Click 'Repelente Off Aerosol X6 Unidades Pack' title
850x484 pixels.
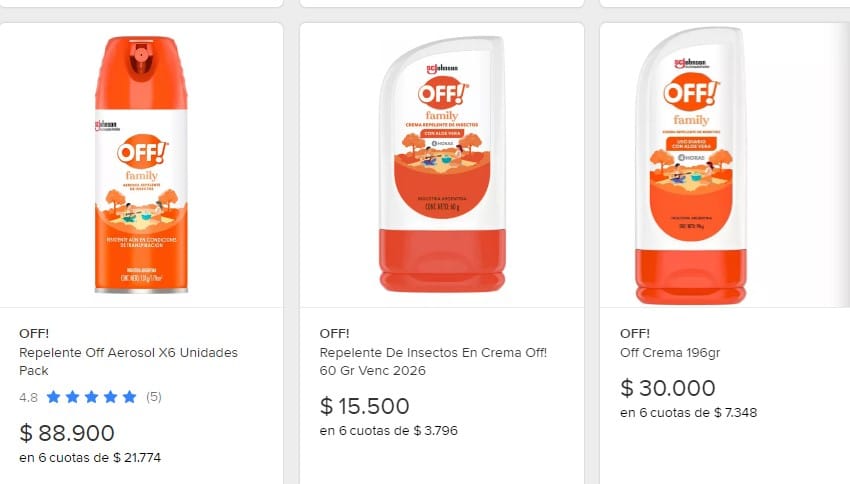pyautogui.click(x=128, y=362)
